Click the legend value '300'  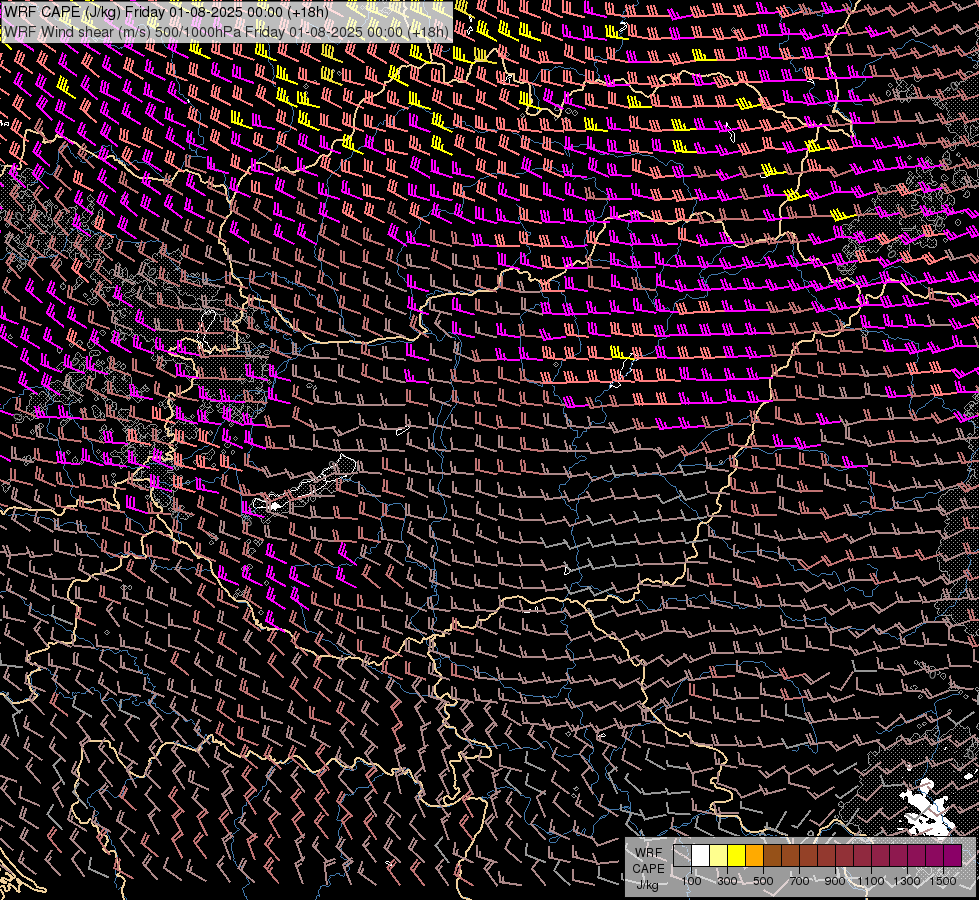click(727, 881)
